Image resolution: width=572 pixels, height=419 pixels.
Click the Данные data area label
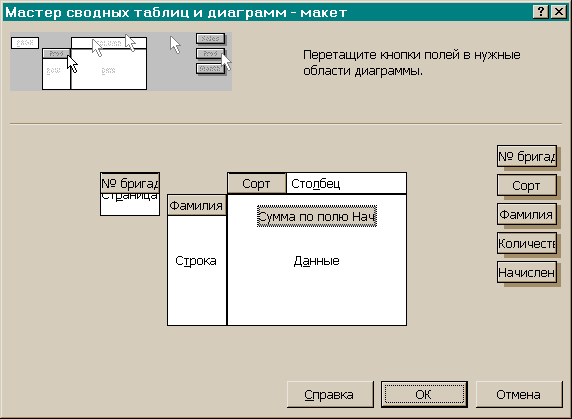point(317,261)
